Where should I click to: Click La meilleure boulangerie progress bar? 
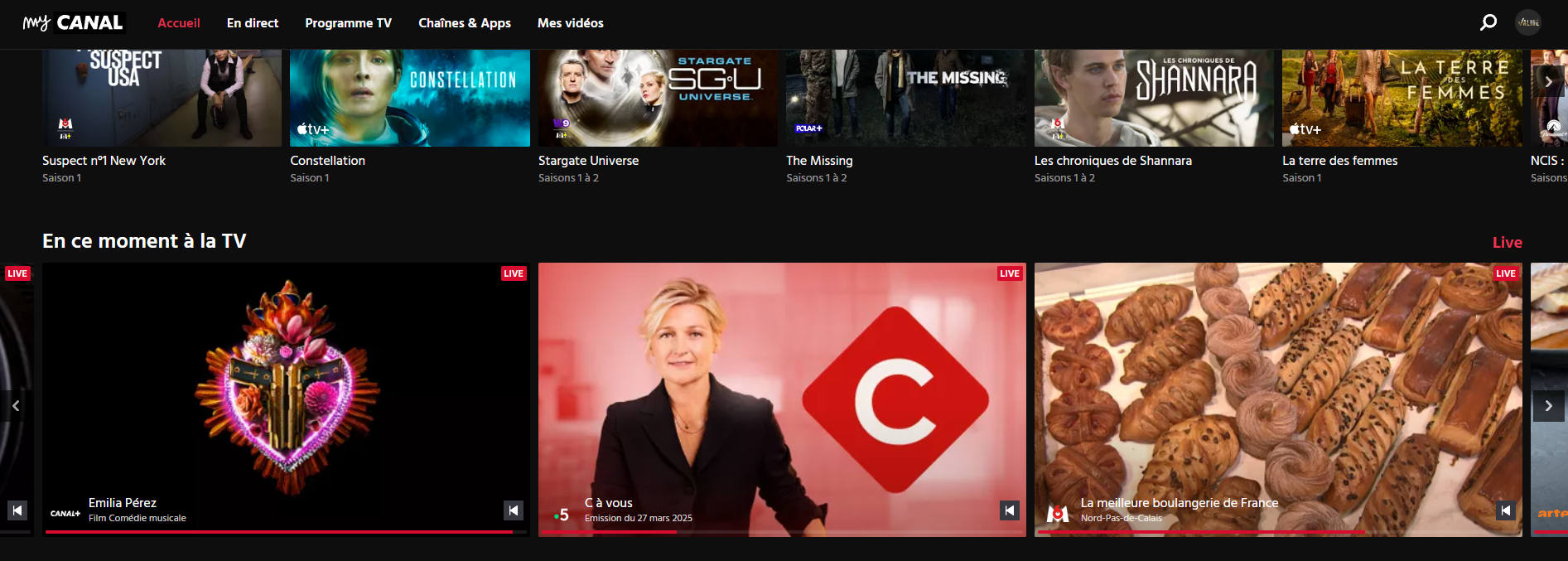coord(1278,532)
